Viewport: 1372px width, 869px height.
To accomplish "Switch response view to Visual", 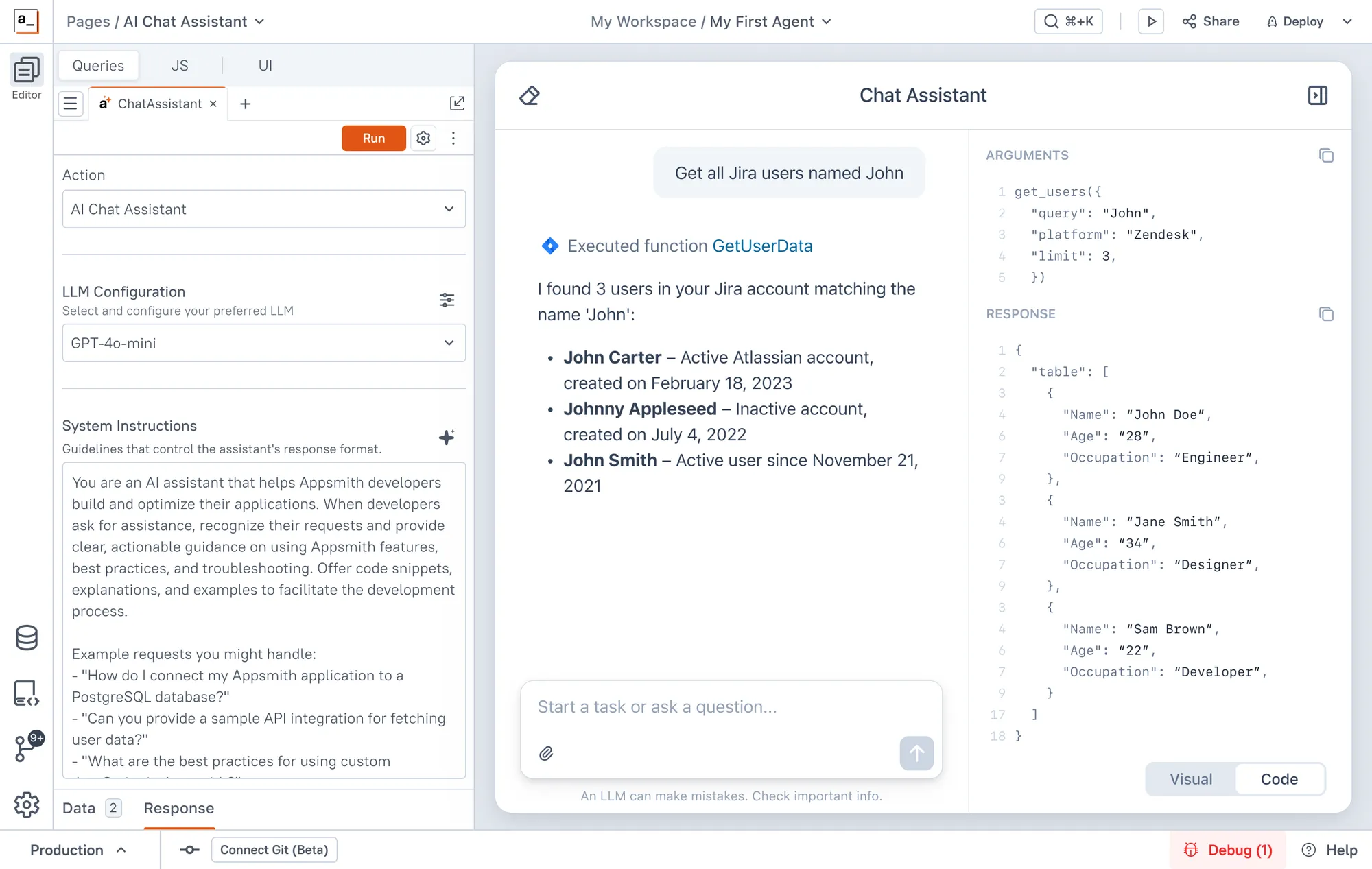I will 1191,779.
